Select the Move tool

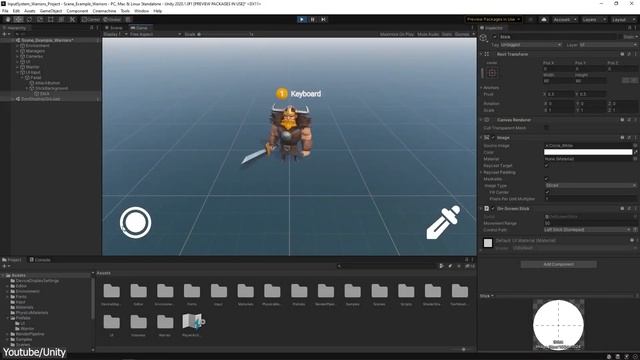(x=18, y=19)
